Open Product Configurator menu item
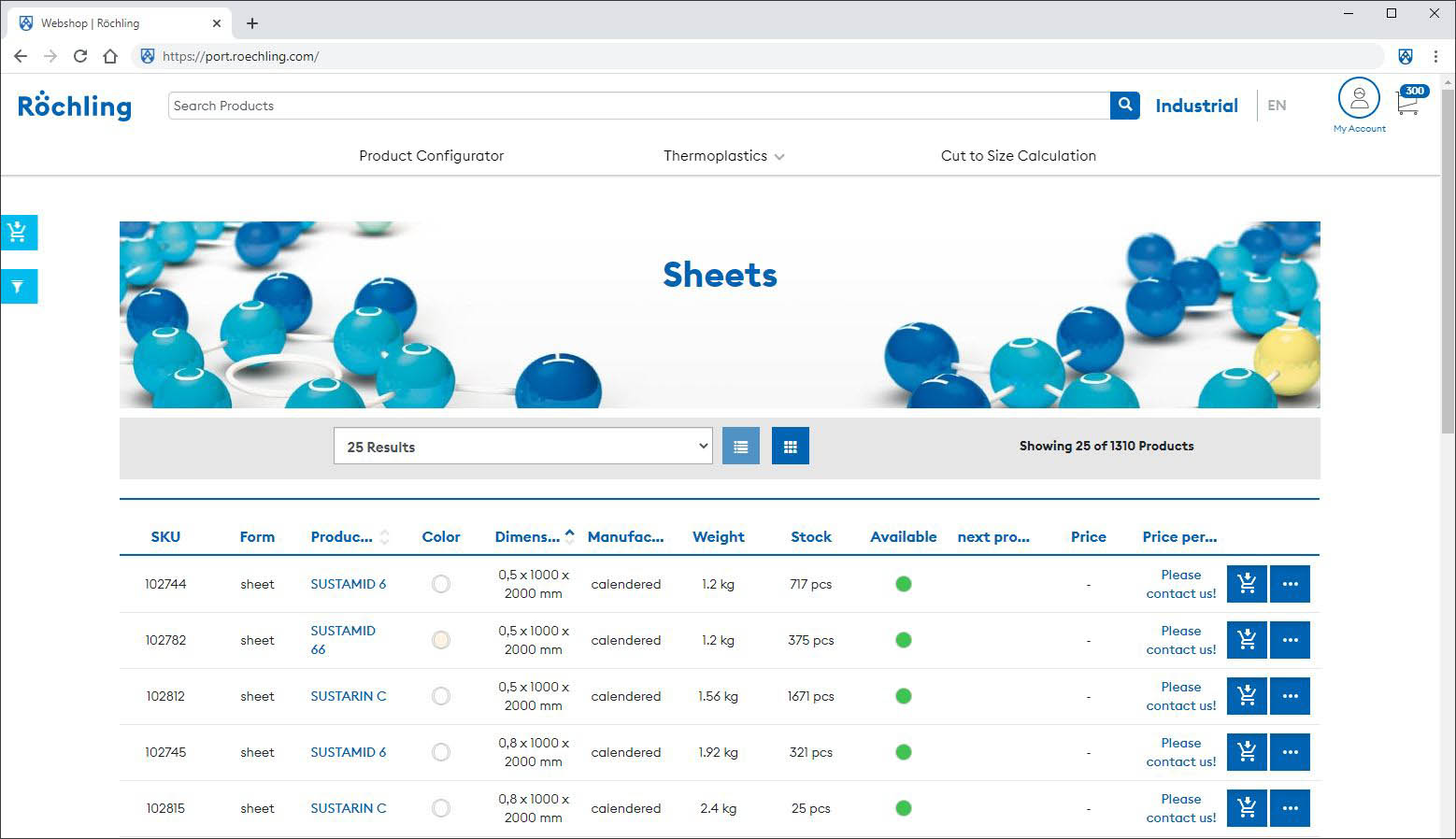Viewport: 1456px width, 839px height. tap(431, 156)
